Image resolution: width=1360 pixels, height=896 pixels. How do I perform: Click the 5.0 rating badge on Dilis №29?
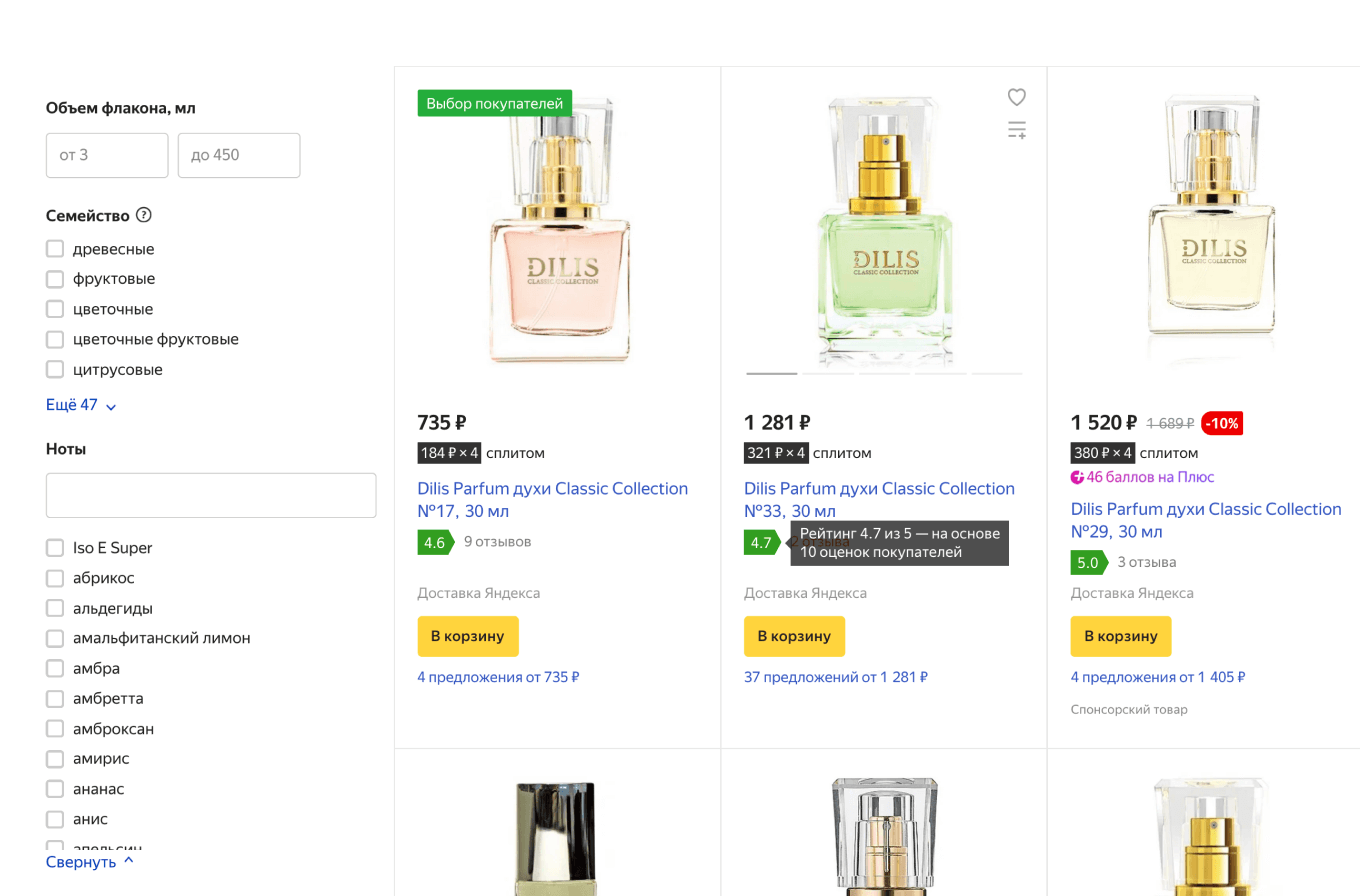(x=1087, y=563)
